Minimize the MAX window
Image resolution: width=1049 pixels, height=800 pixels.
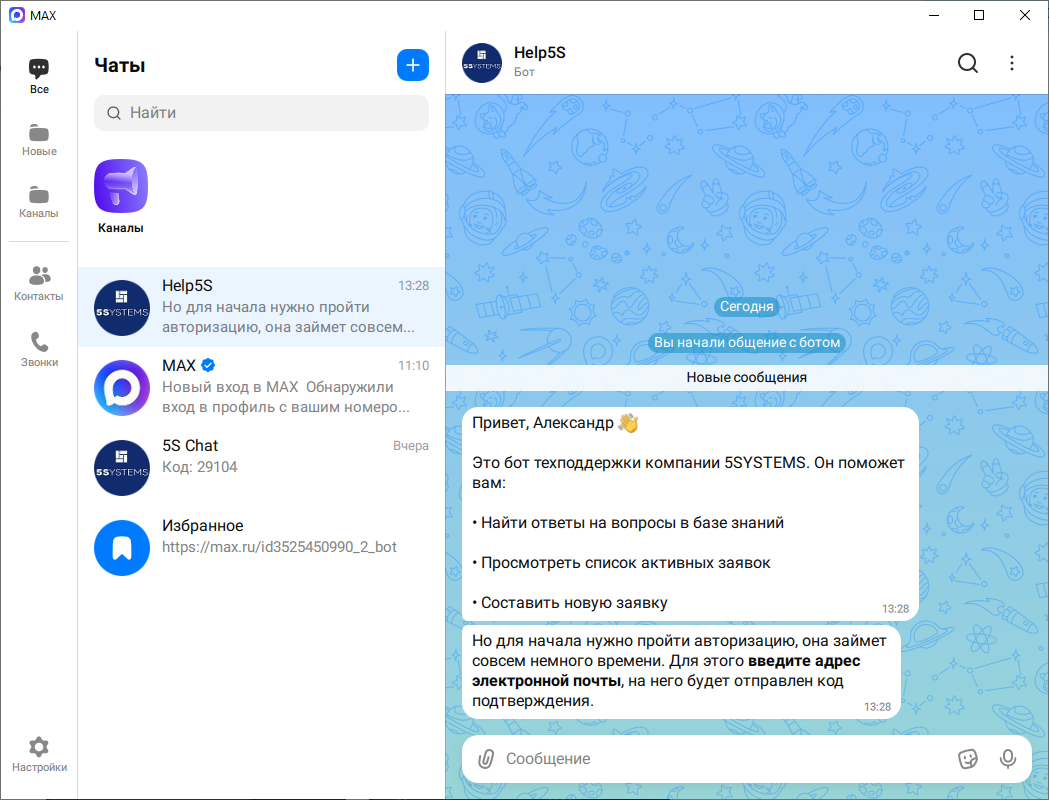click(935, 15)
